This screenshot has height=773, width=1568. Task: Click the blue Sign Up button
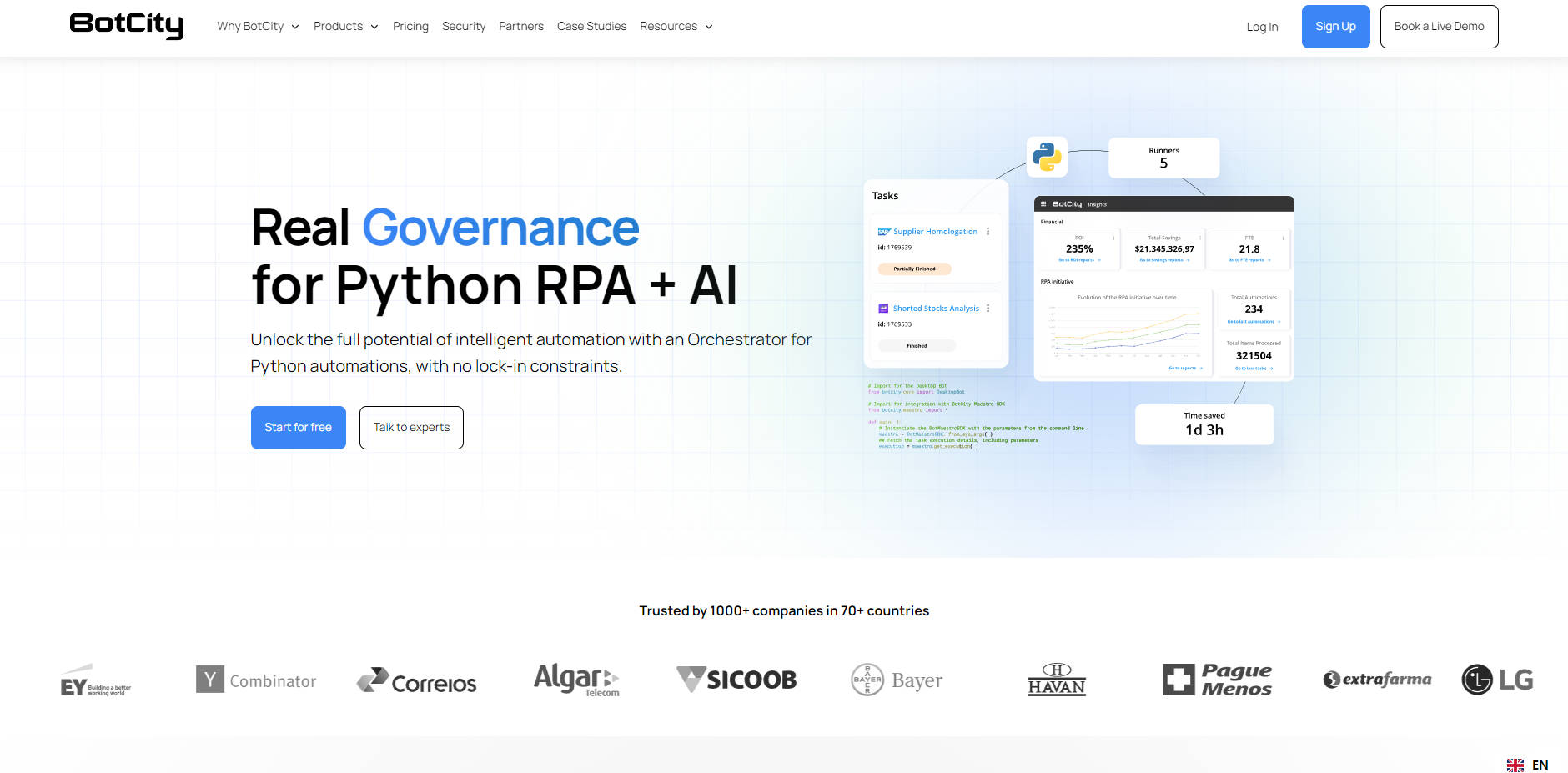click(x=1335, y=27)
